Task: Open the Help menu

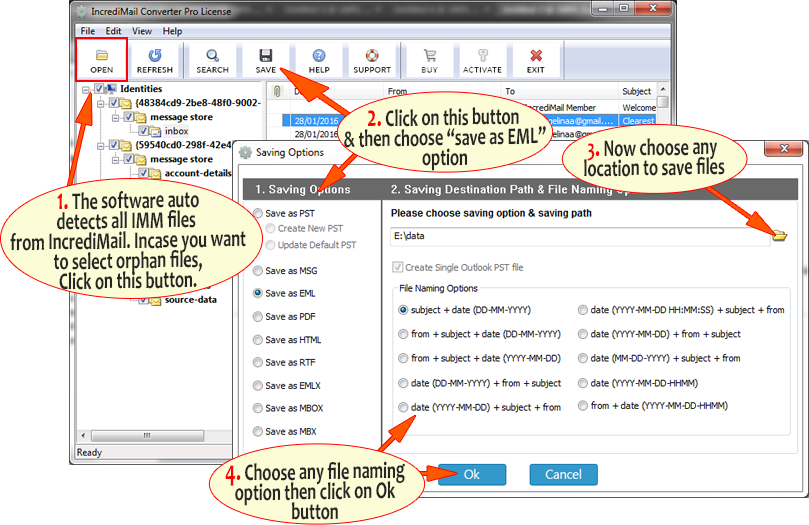Action: coord(172,31)
